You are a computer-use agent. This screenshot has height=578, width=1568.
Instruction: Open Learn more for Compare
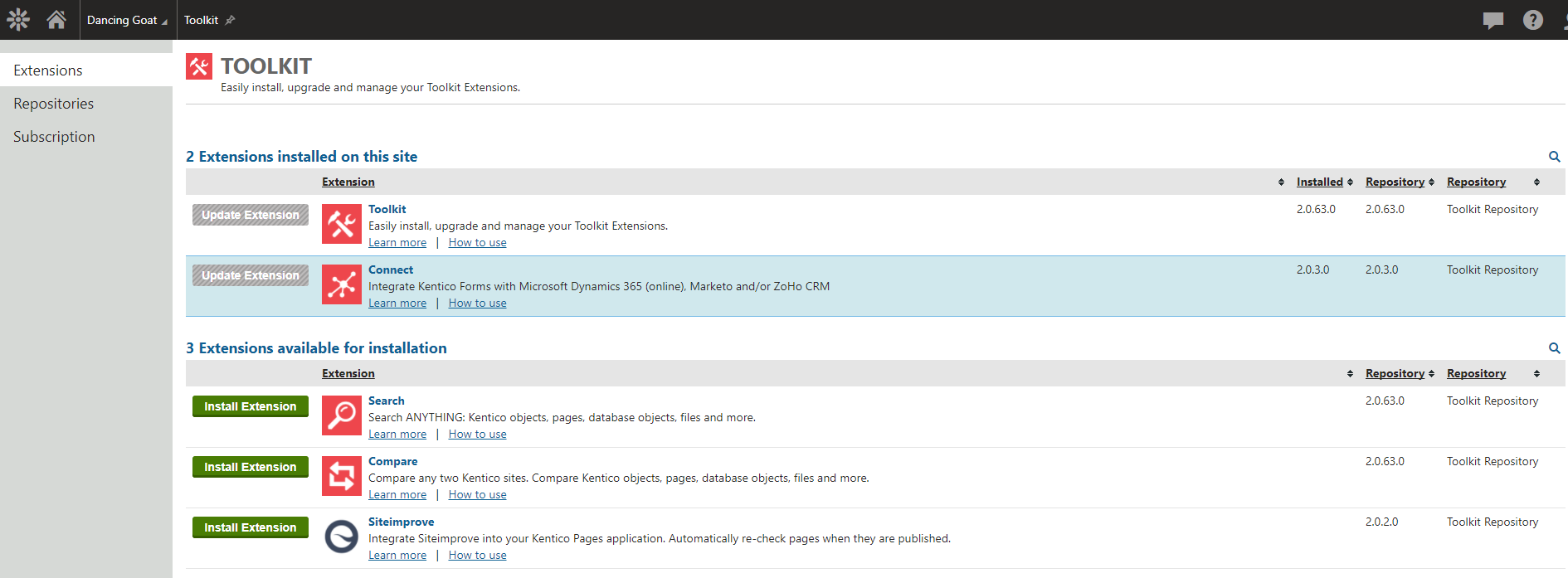pyautogui.click(x=397, y=495)
